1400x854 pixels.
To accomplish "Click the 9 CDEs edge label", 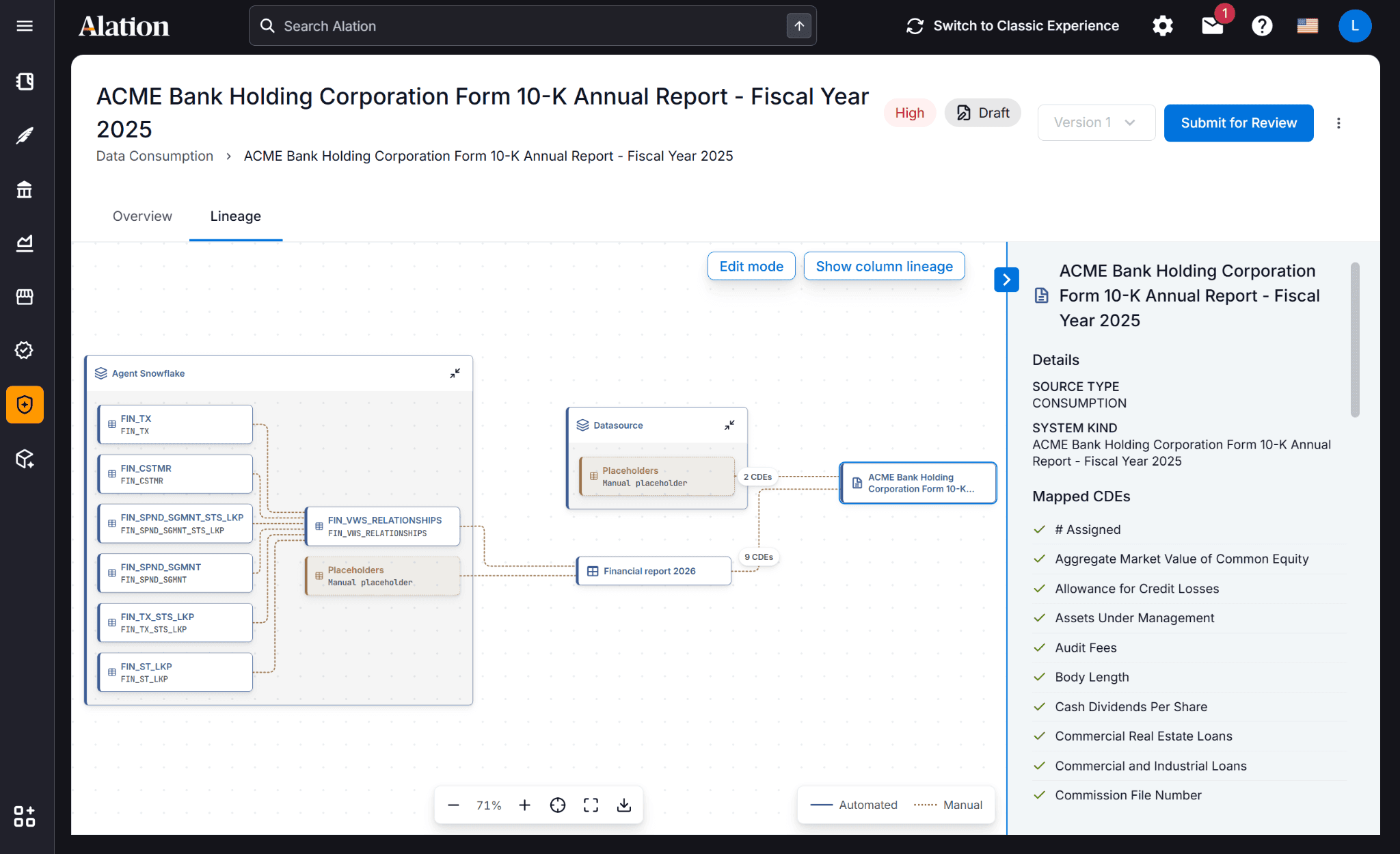I will coord(759,557).
